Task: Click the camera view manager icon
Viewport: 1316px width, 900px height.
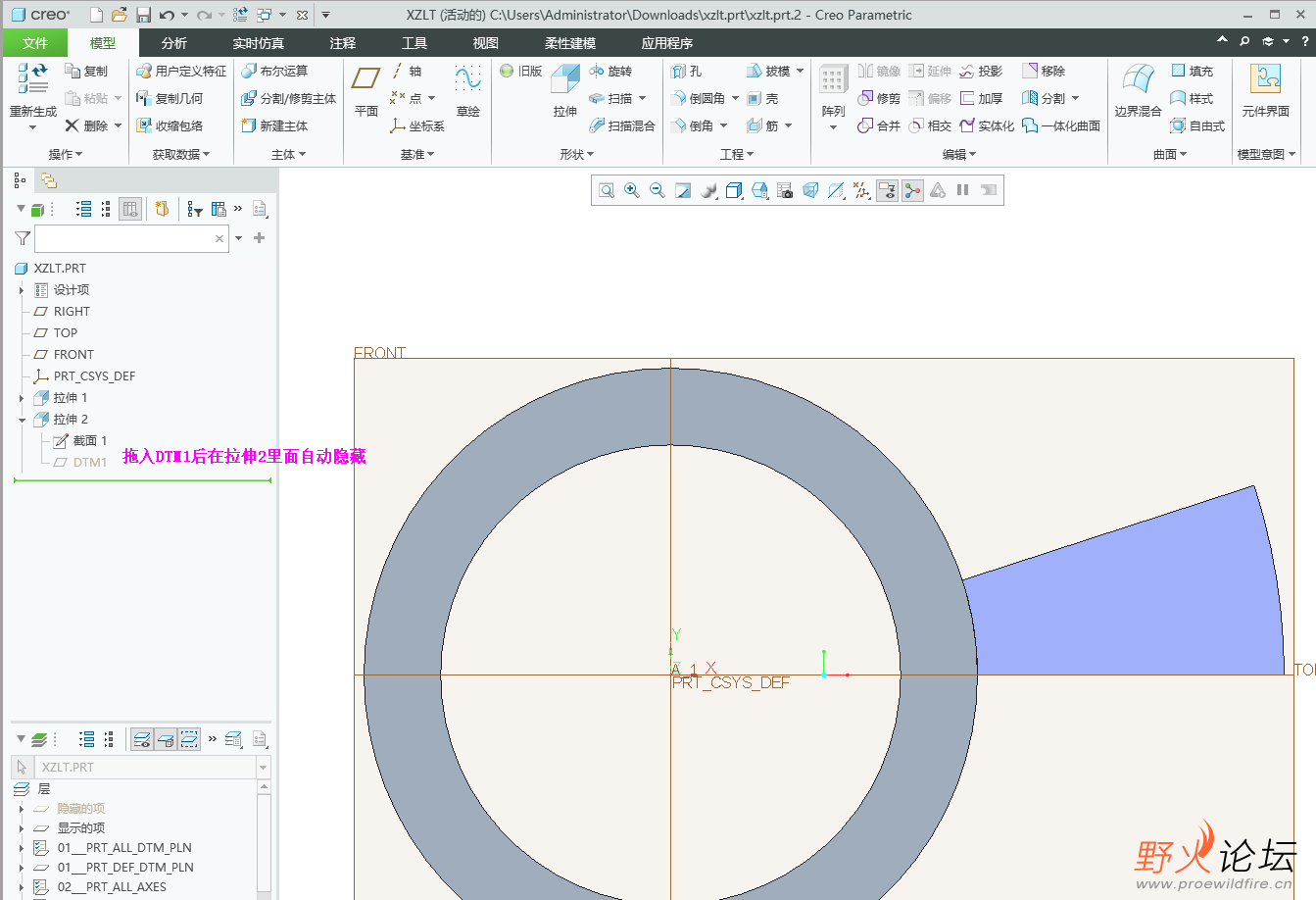Action: 785,190
